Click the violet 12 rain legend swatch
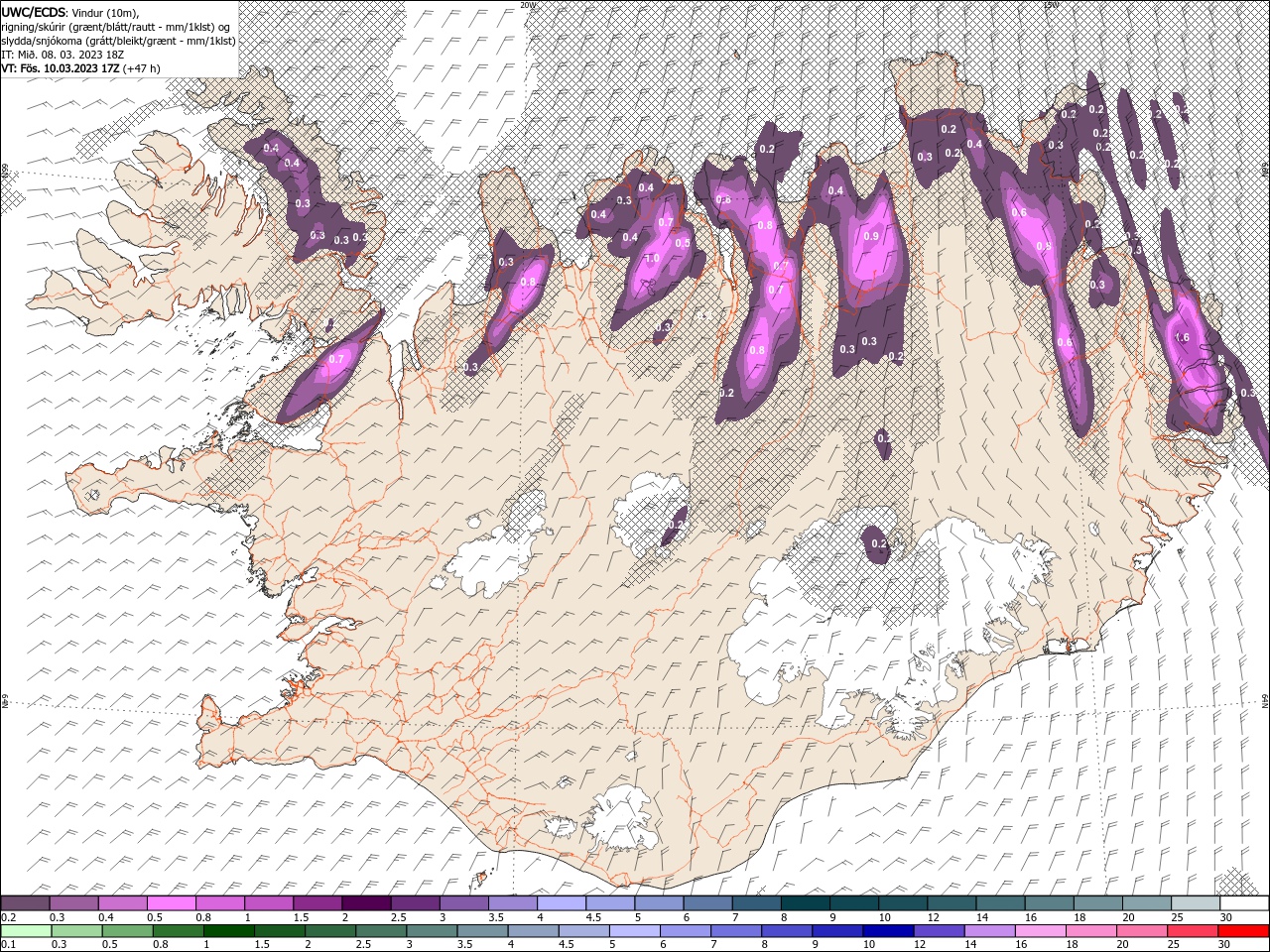 pos(939,931)
